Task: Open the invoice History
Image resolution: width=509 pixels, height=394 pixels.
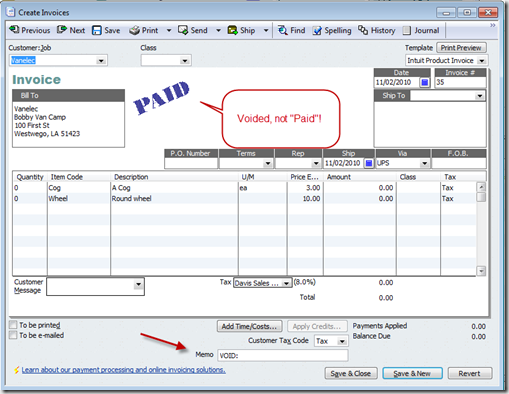Action: tap(377, 30)
